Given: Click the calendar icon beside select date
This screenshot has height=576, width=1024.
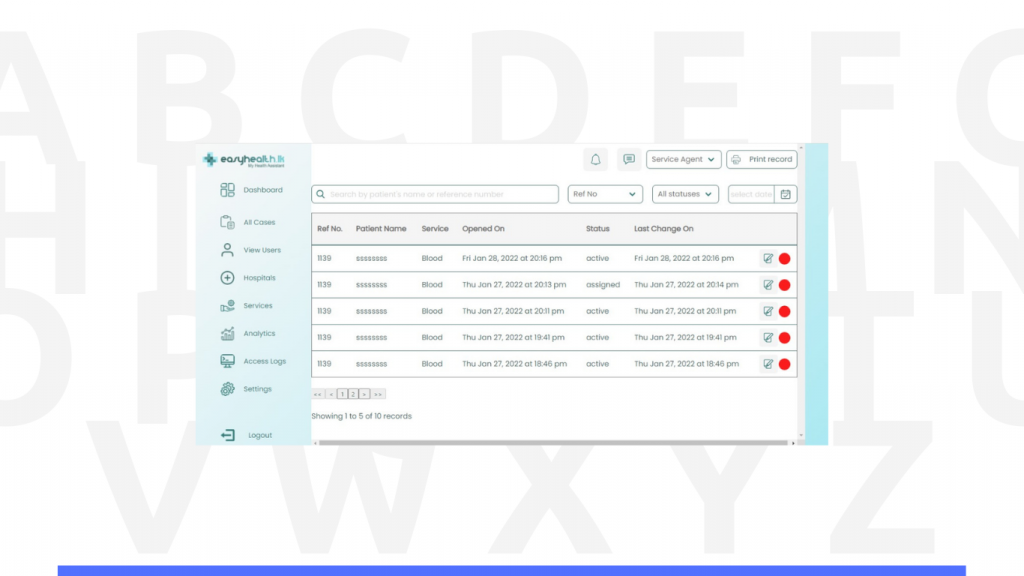Looking at the screenshot, I should tap(786, 194).
